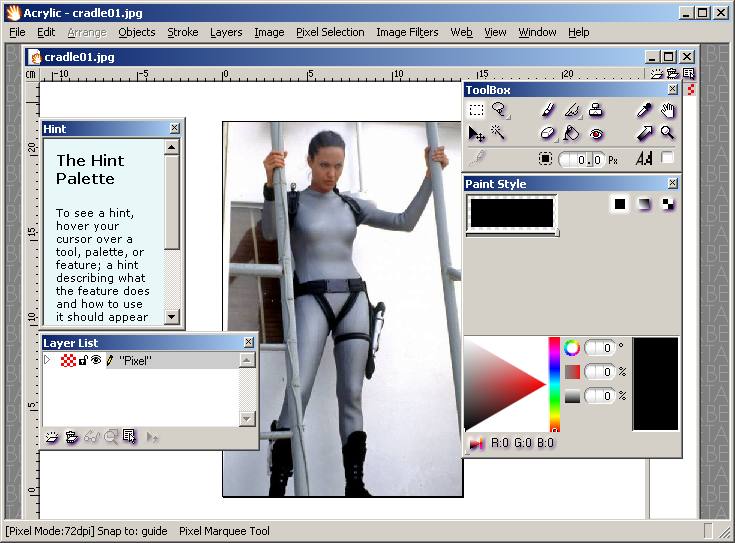This screenshot has height=543, width=735.
Task: Select the "Pixel" layer name
Action: pos(135,361)
